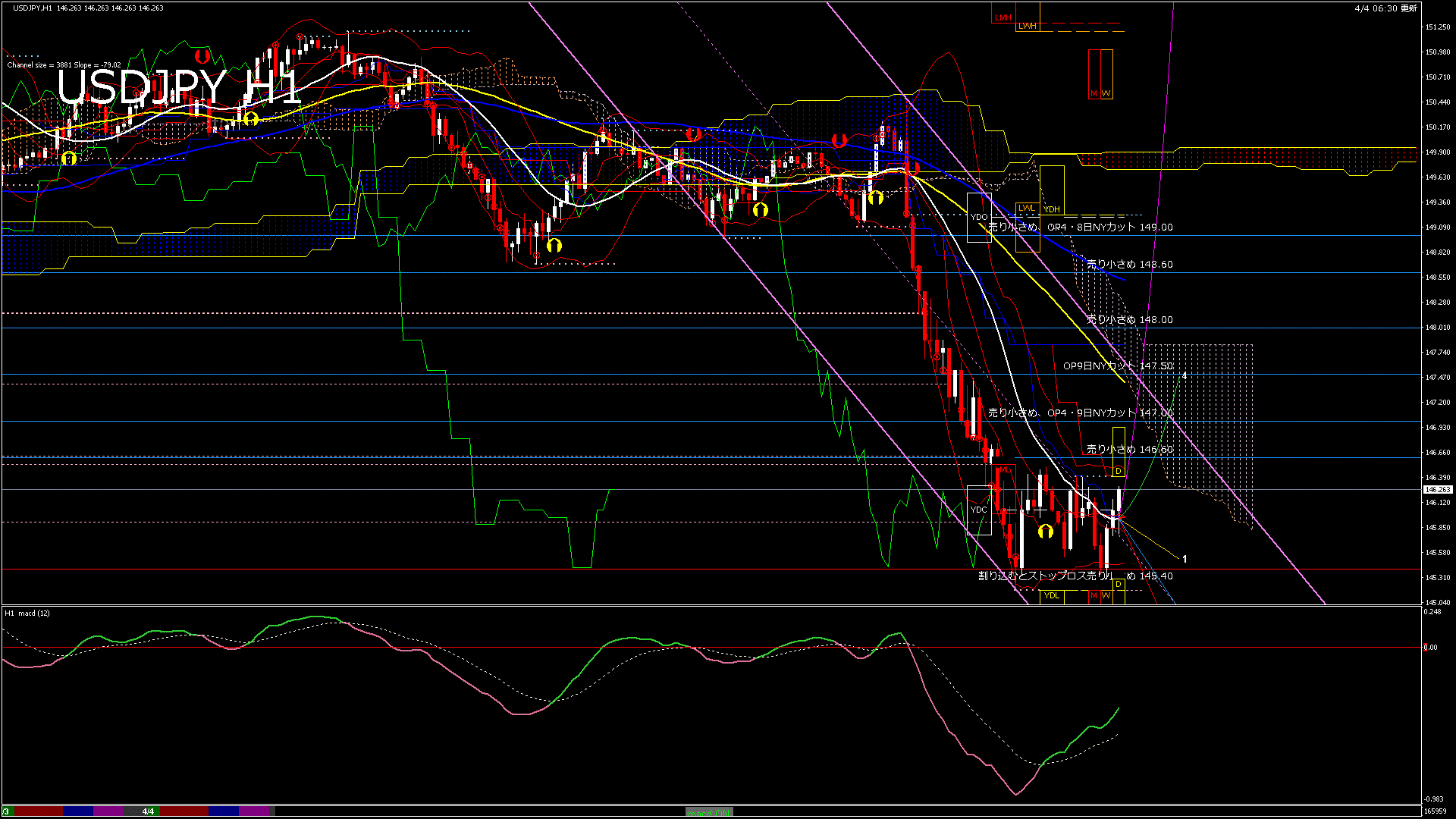Click the current price tag 146.263 on axis

[1437, 490]
